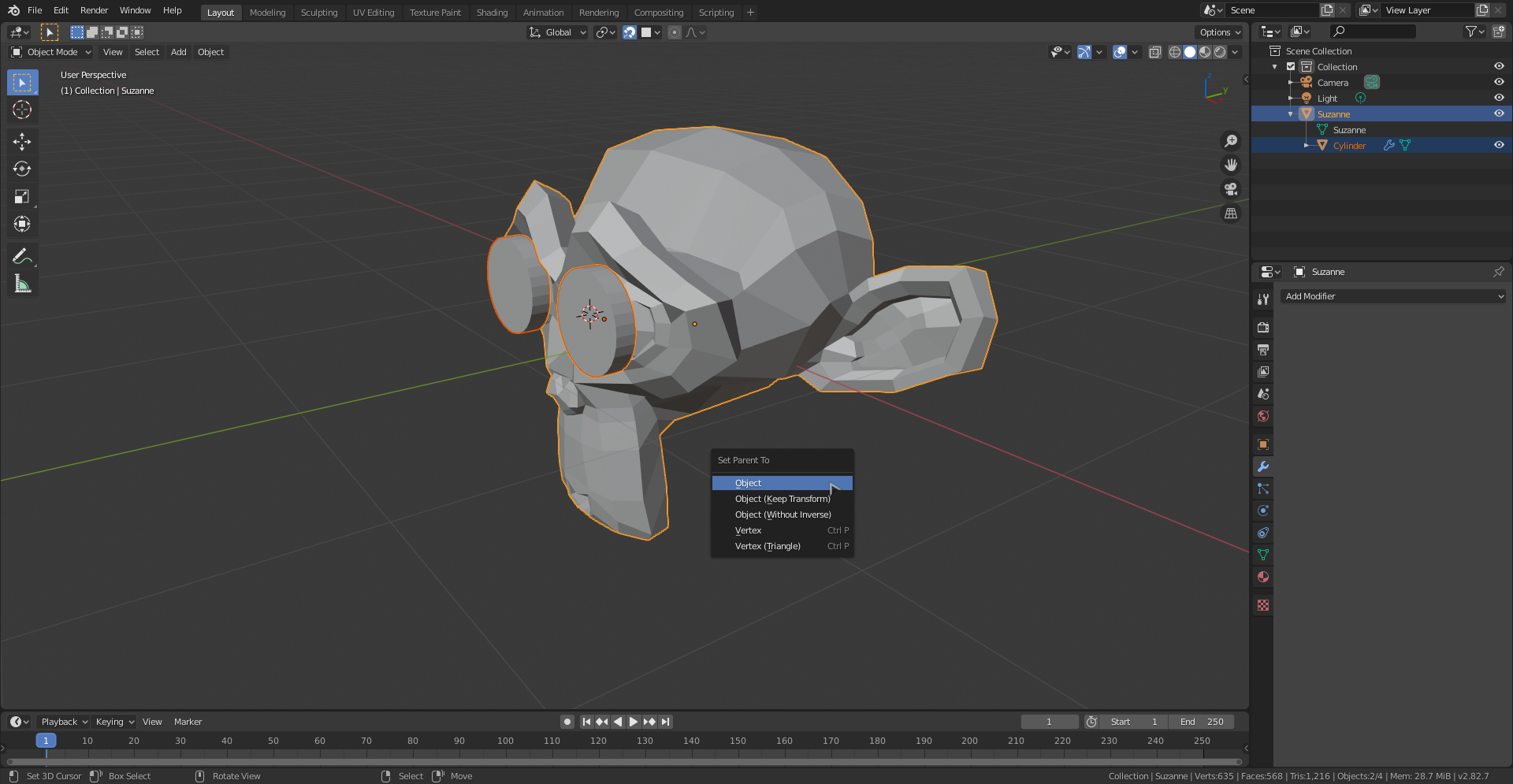
Task: Choose Object (Keep Transform) in Set Parent menu
Action: (x=783, y=499)
